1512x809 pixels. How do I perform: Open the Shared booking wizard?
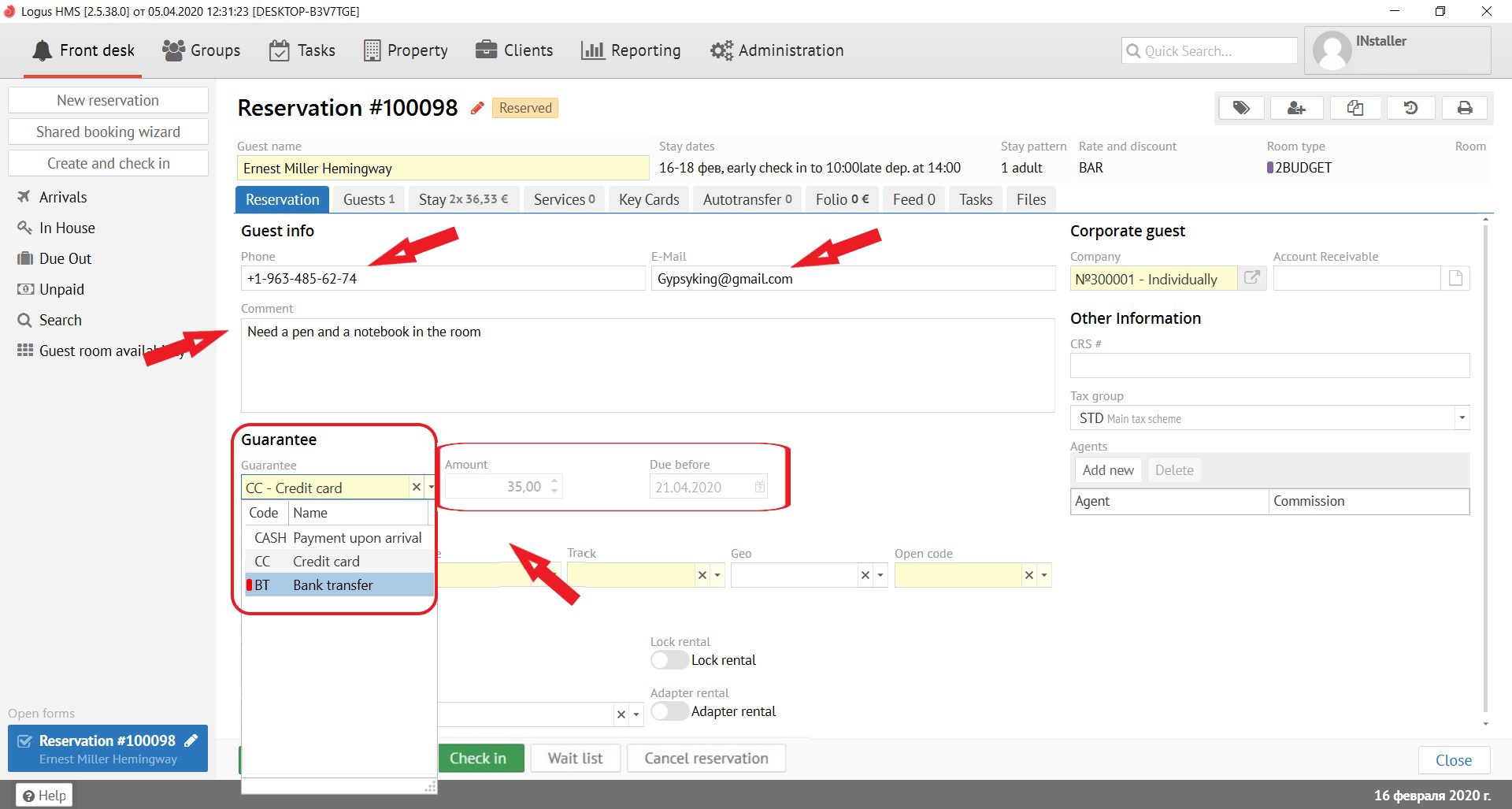(x=108, y=132)
